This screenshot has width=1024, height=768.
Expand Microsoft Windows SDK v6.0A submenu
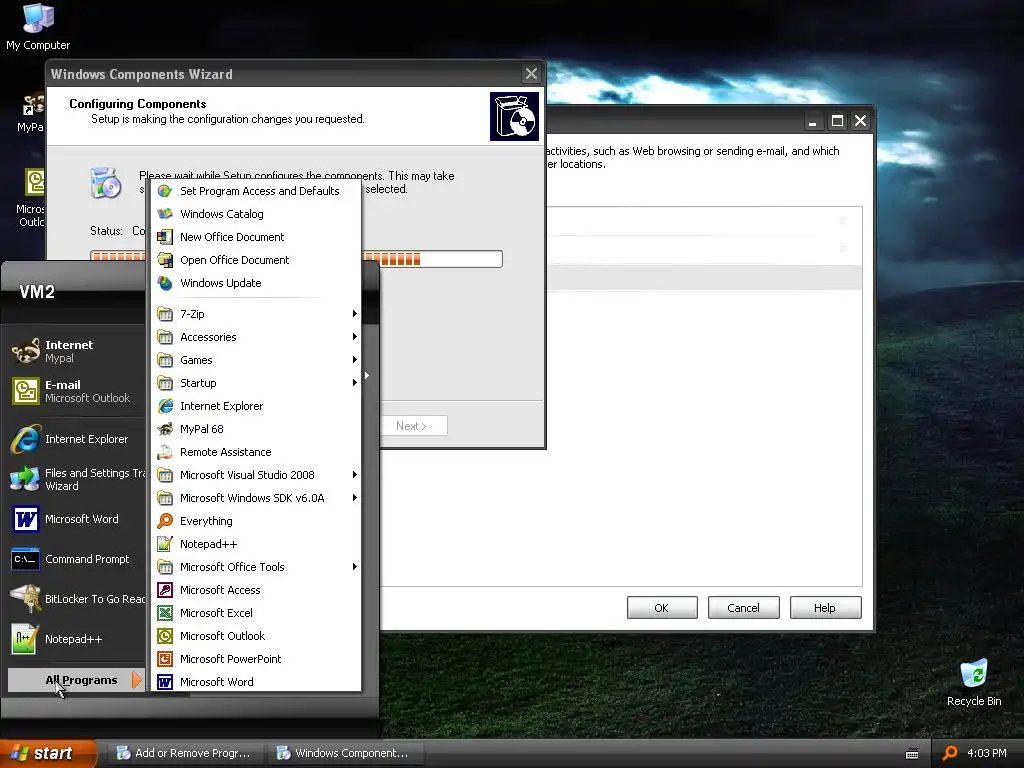256,498
